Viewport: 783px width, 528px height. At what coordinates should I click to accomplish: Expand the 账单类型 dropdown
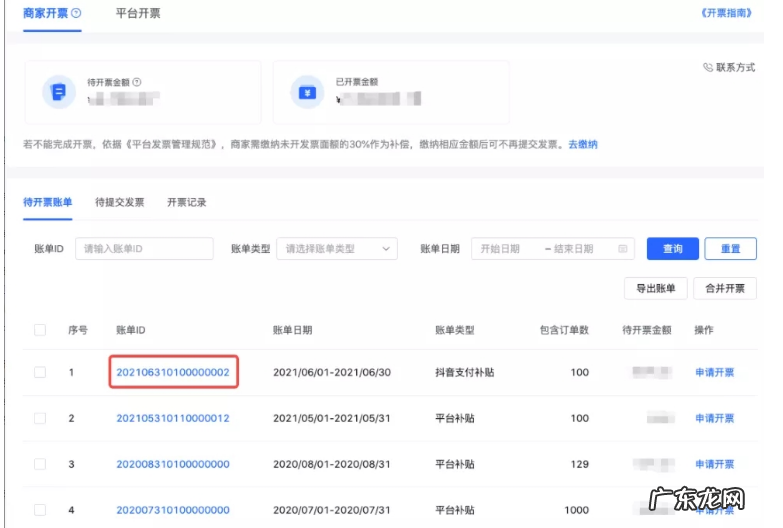tap(337, 249)
